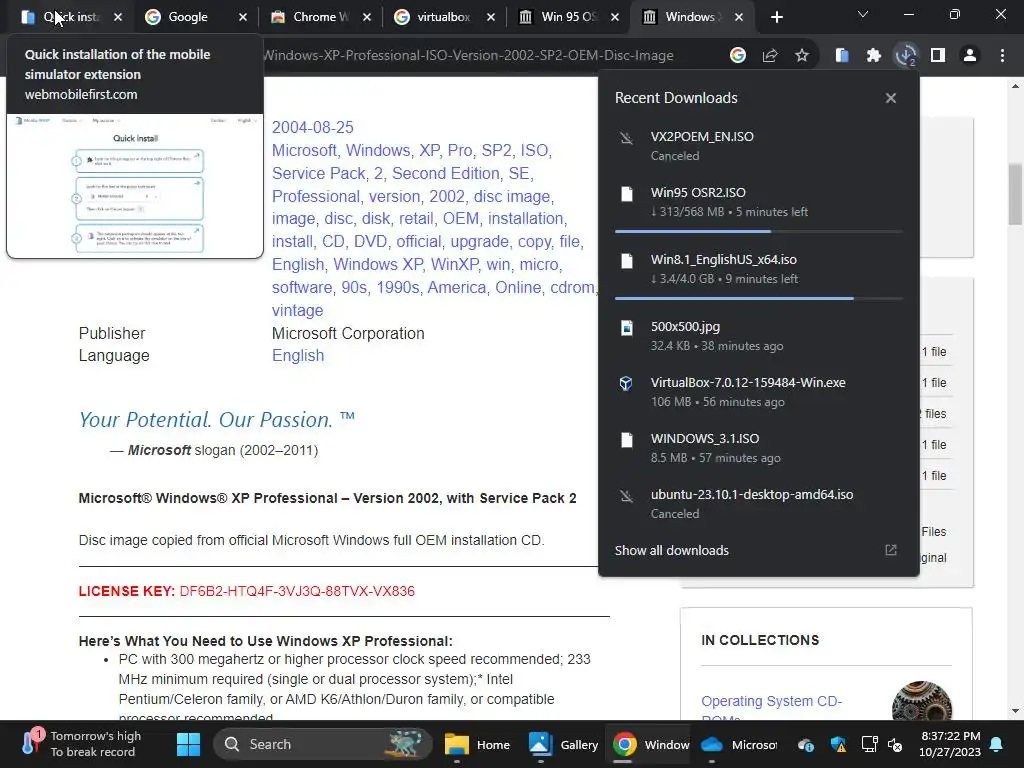This screenshot has width=1024, height=768.
Task: Click the Win95 OSR2.ISO file icon
Action: pyautogui.click(x=626, y=194)
